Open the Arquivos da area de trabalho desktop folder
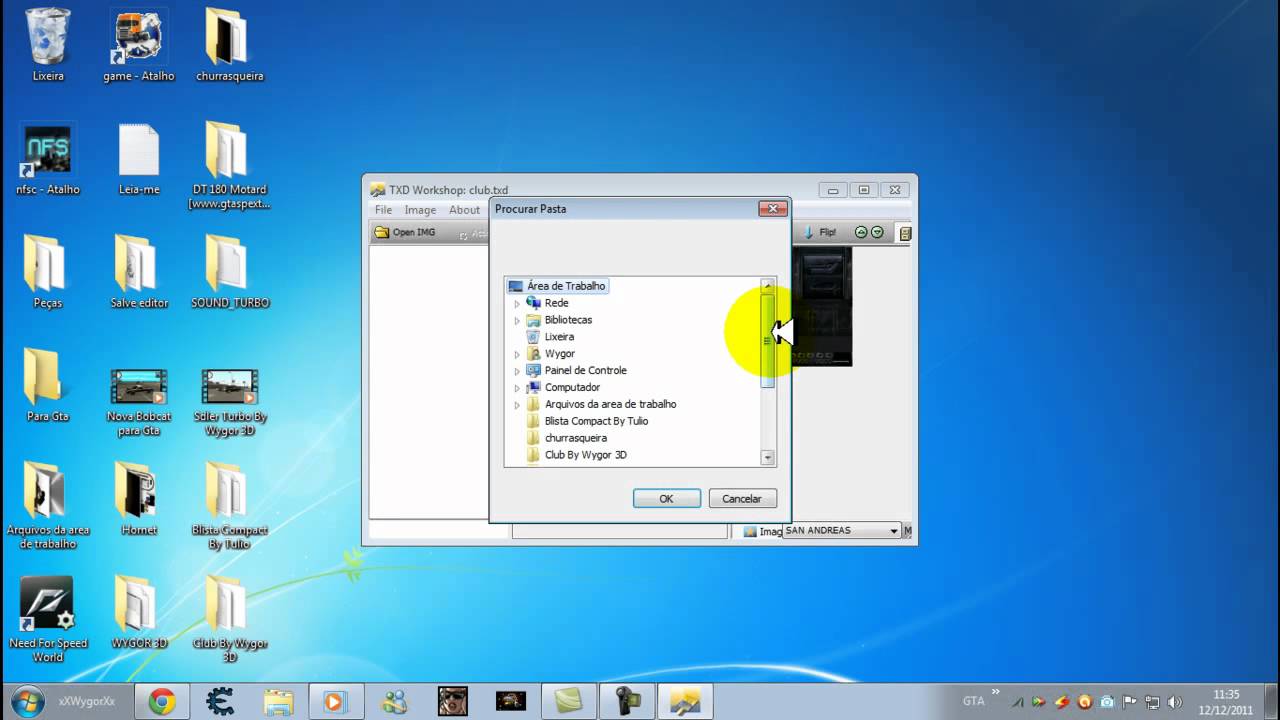 47,505
